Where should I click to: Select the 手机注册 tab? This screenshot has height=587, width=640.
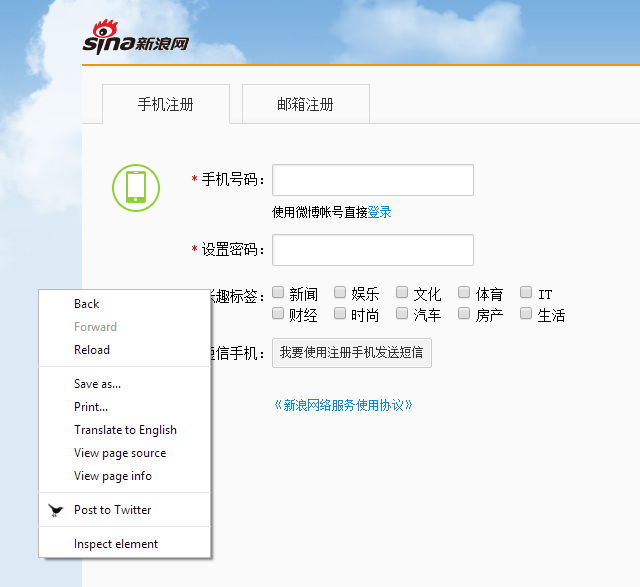pos(165,104)
